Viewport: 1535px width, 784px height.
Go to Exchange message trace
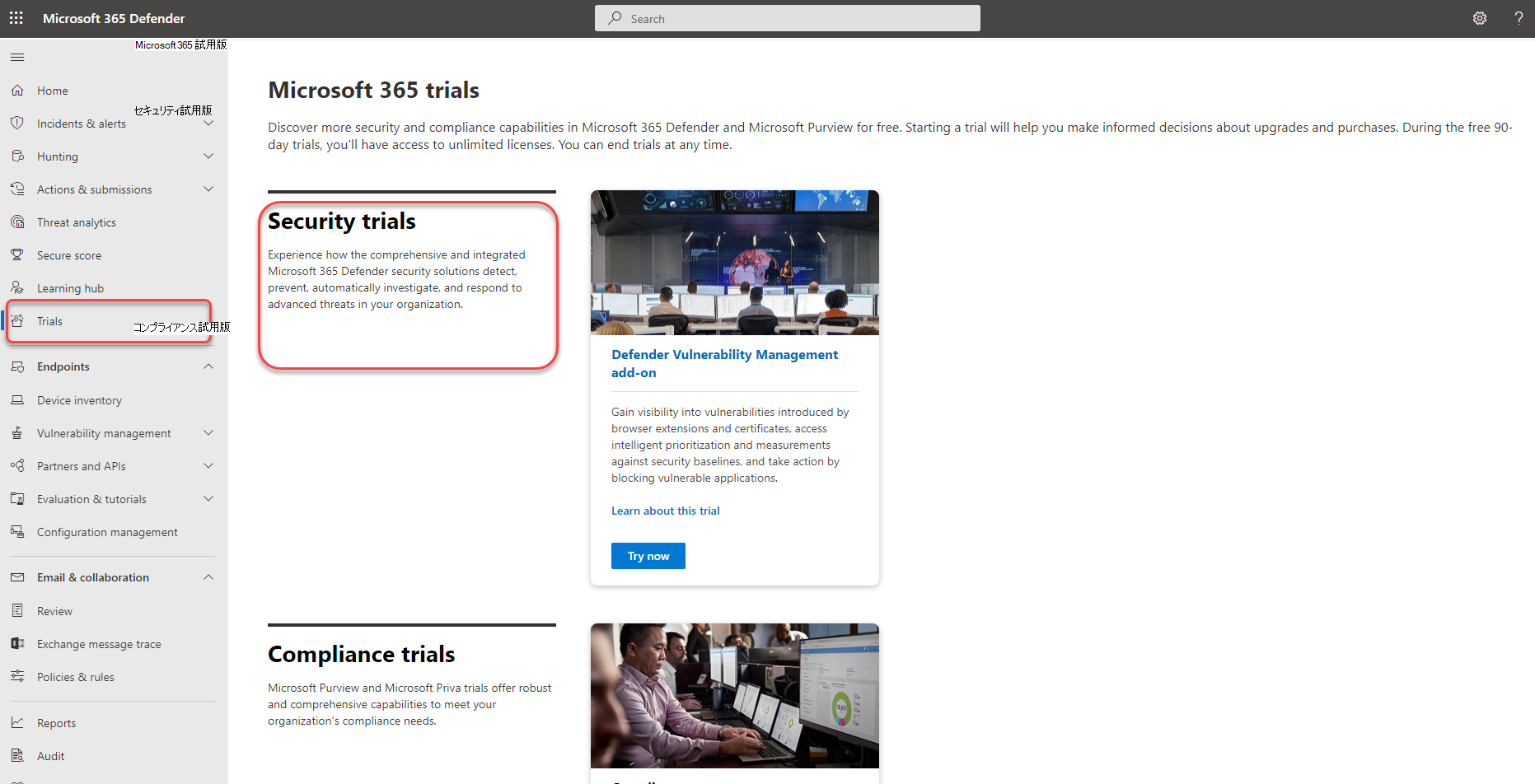pyautogui.click(x=99, y=644)
